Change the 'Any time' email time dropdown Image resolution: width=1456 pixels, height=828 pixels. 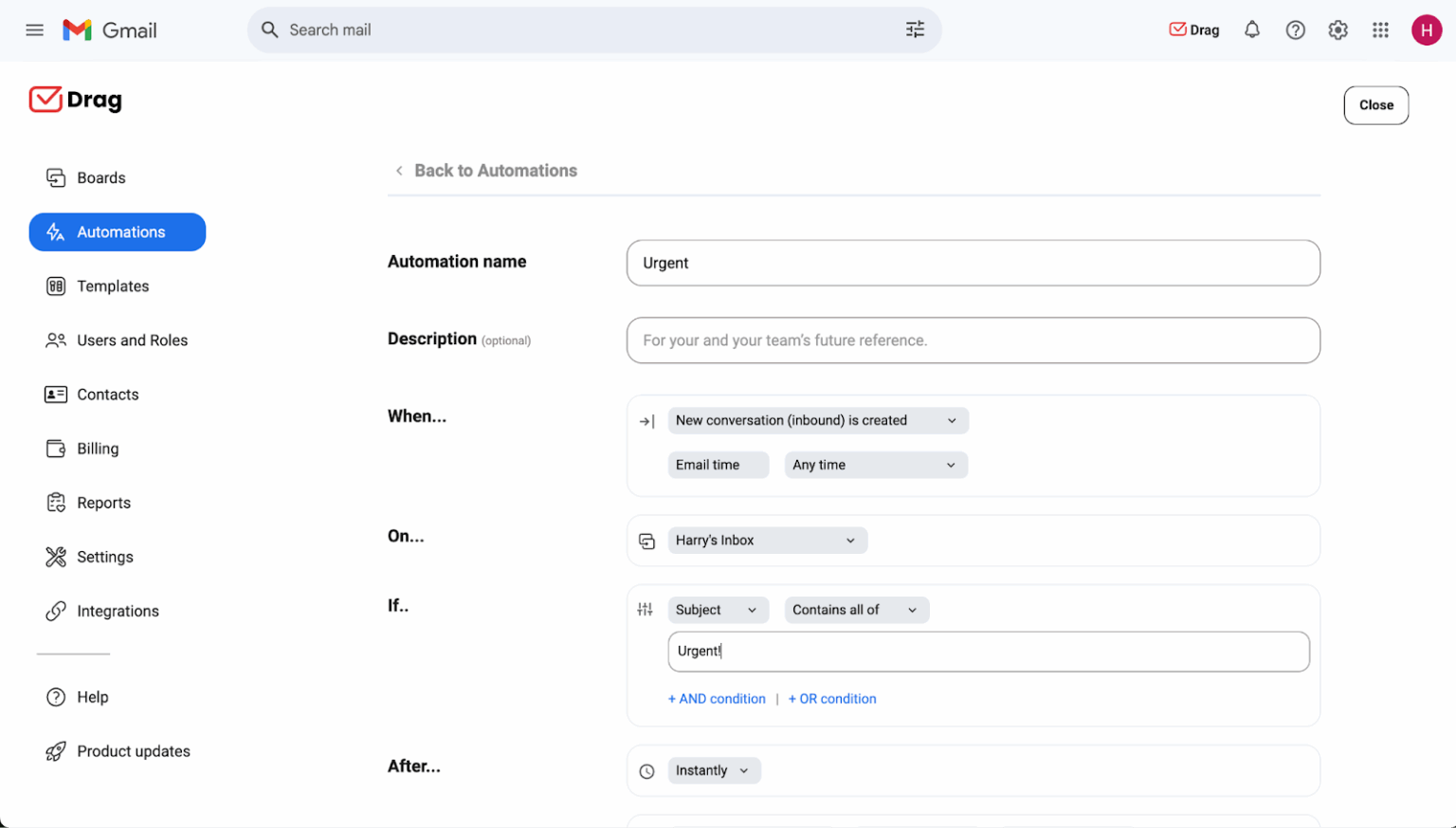click(x=874, y=465)
